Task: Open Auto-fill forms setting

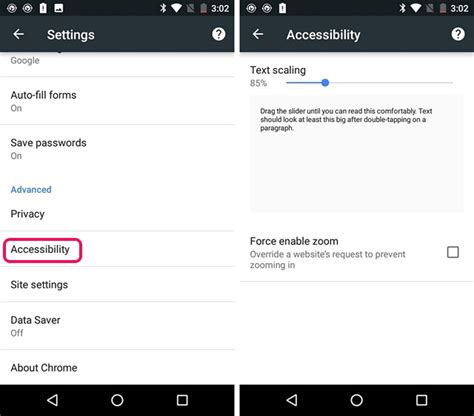Action: tap(117, 101)
